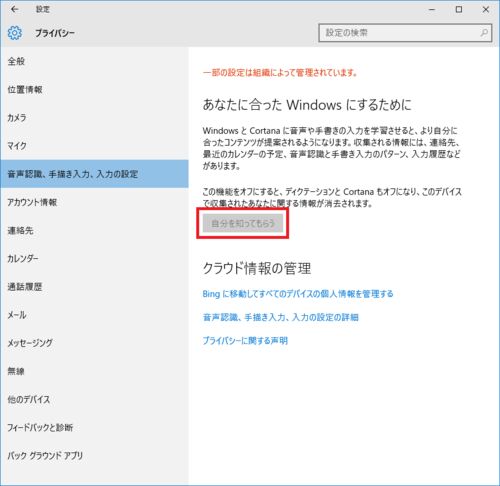The width and height of the screenshot is (500, 486).
Task: Click the クラウド情報の管理 heading
Action: coord(257,268)
